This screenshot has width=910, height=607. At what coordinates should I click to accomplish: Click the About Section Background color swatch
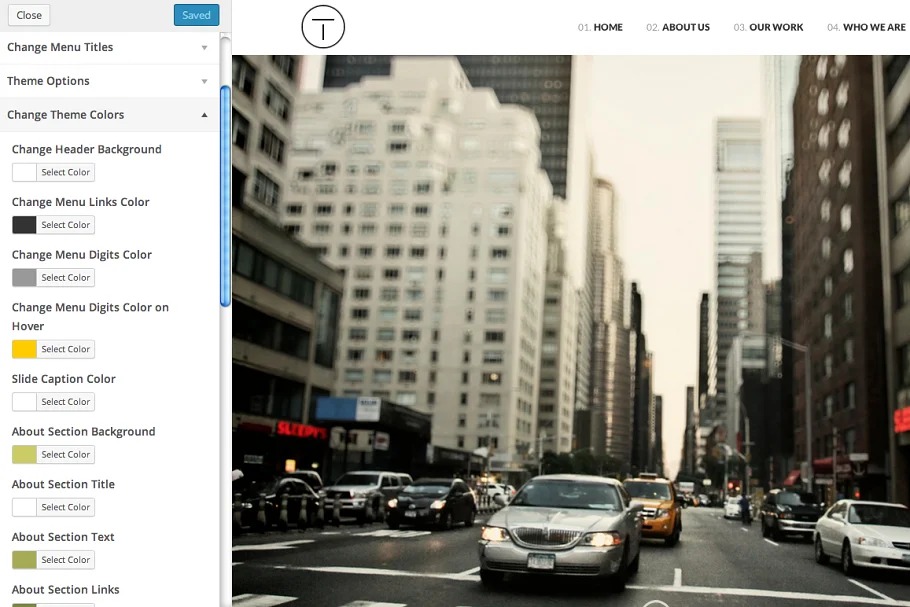(x=24, y=455)
